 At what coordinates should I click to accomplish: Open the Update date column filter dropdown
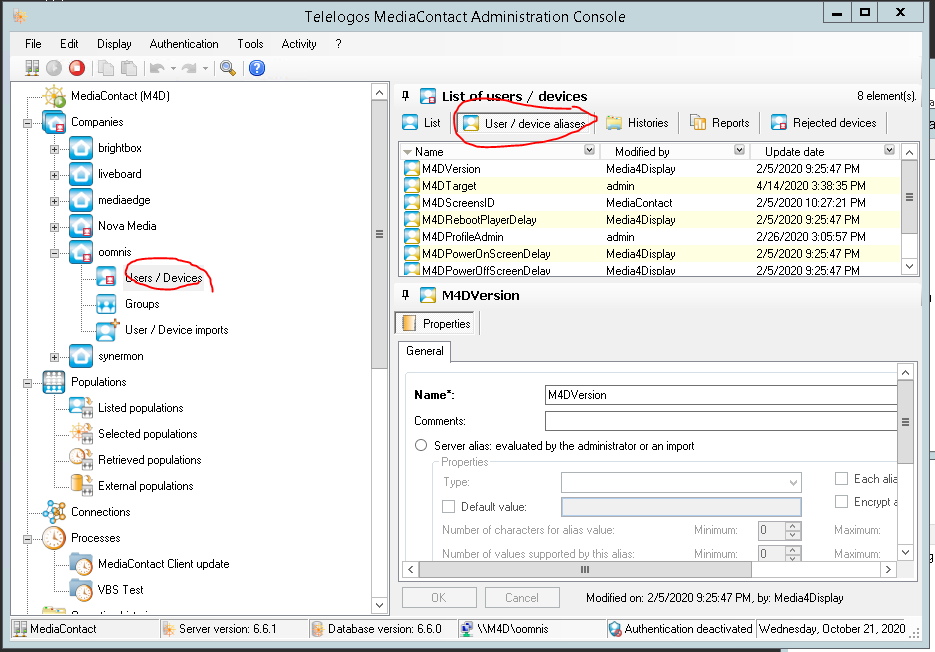889,150
